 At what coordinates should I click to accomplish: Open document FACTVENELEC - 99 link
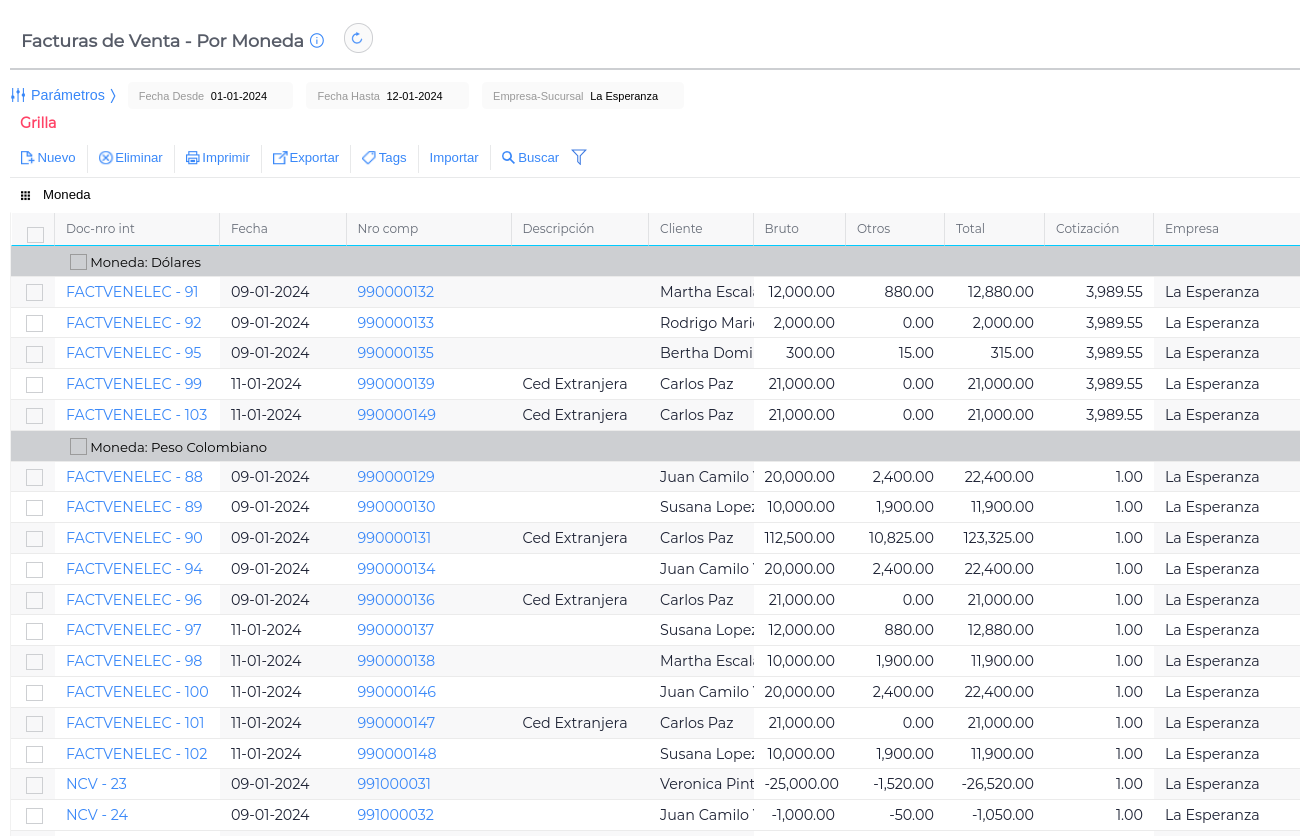pyautogui.click(x=134, y=384)
